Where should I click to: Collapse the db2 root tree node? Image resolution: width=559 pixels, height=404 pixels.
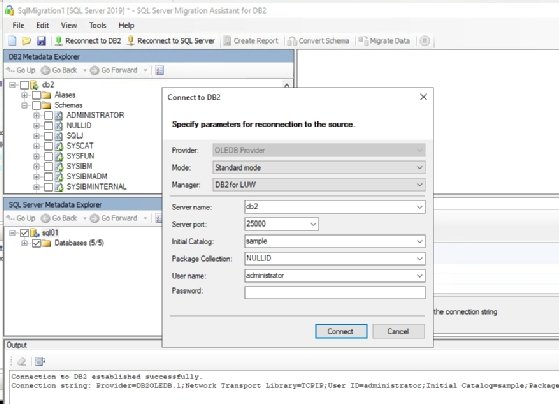(12, 85)
